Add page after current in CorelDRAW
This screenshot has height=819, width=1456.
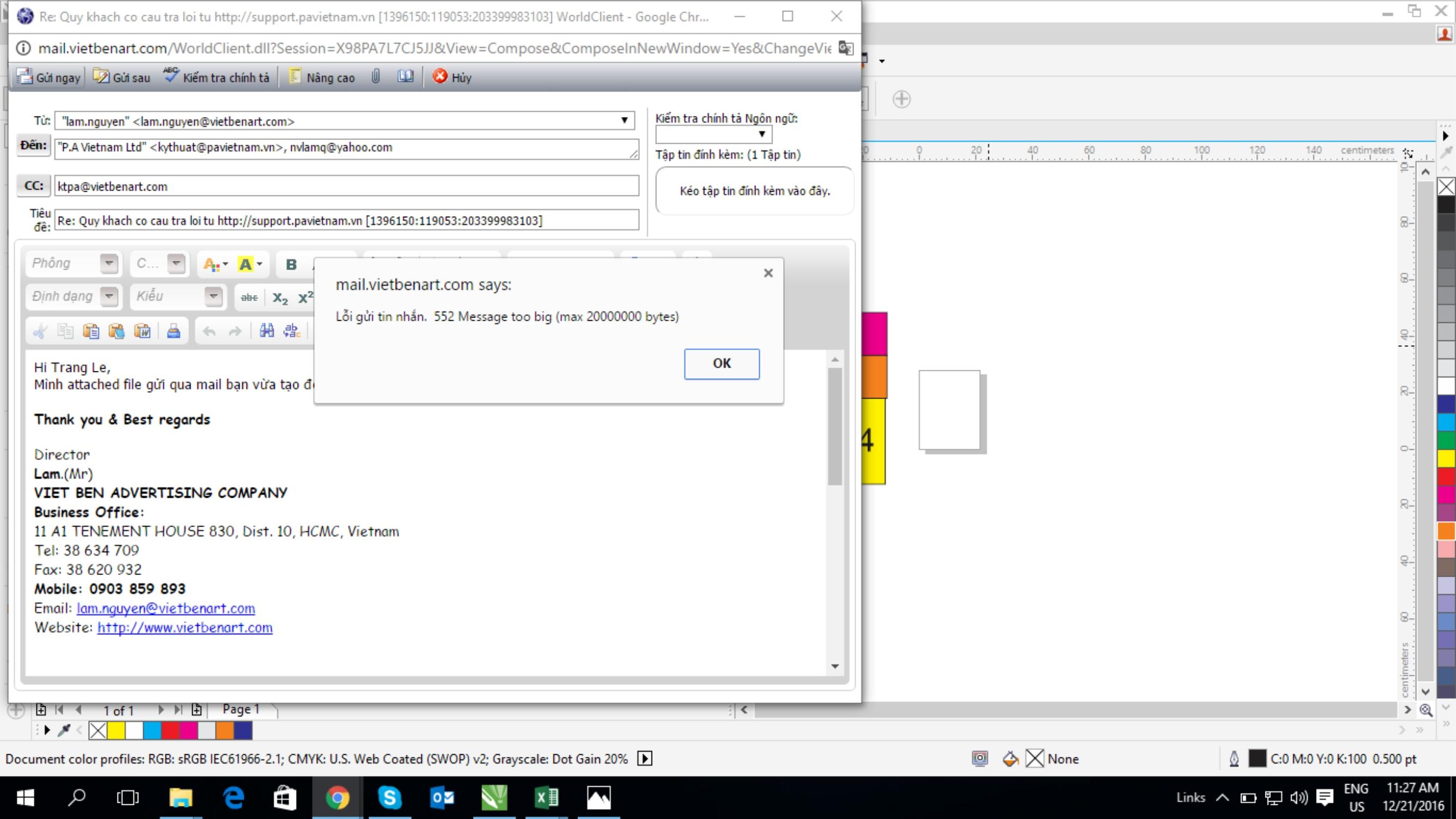(x=196, y=709)
